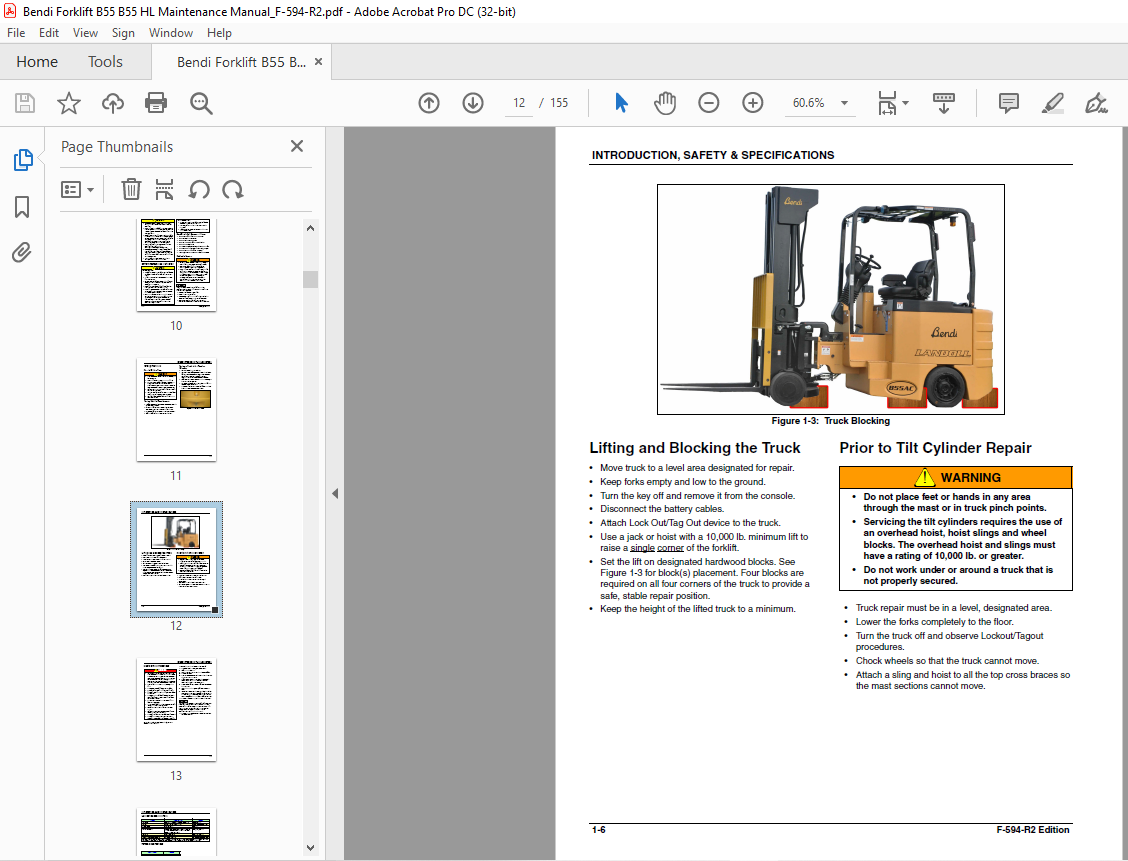Click the 'Prior to Tilt Cylinder Repair' heading
This screenshot has width=1128, height=861.
click(x=935, y=447)
